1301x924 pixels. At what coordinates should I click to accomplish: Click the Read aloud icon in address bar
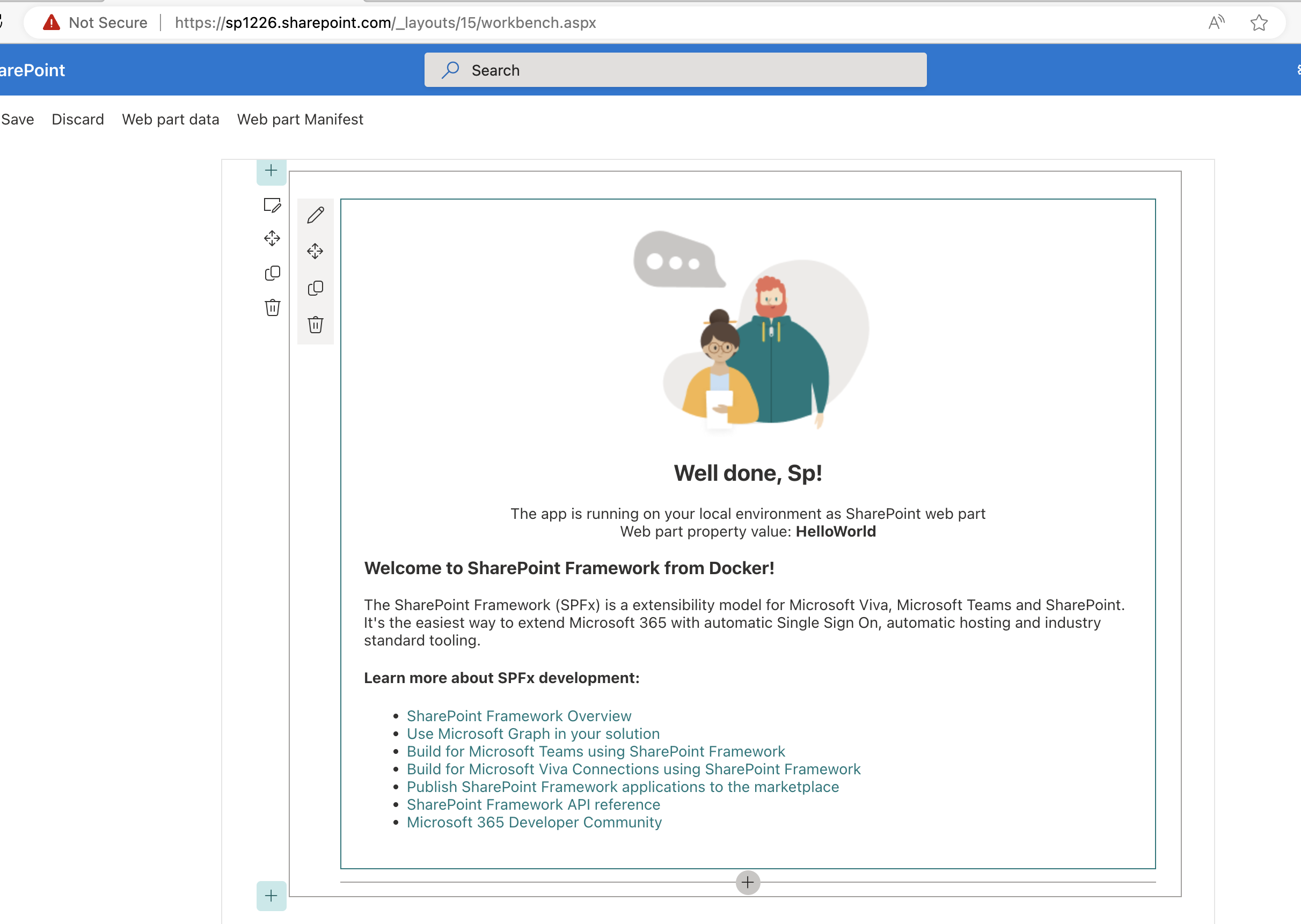click(x=1216, y=23)
